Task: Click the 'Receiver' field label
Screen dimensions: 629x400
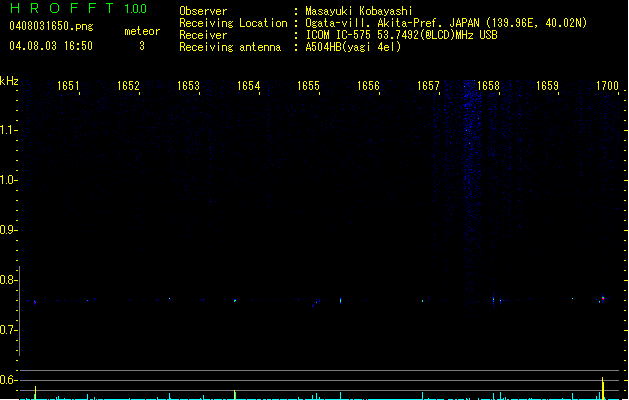Action: [203, 35]
